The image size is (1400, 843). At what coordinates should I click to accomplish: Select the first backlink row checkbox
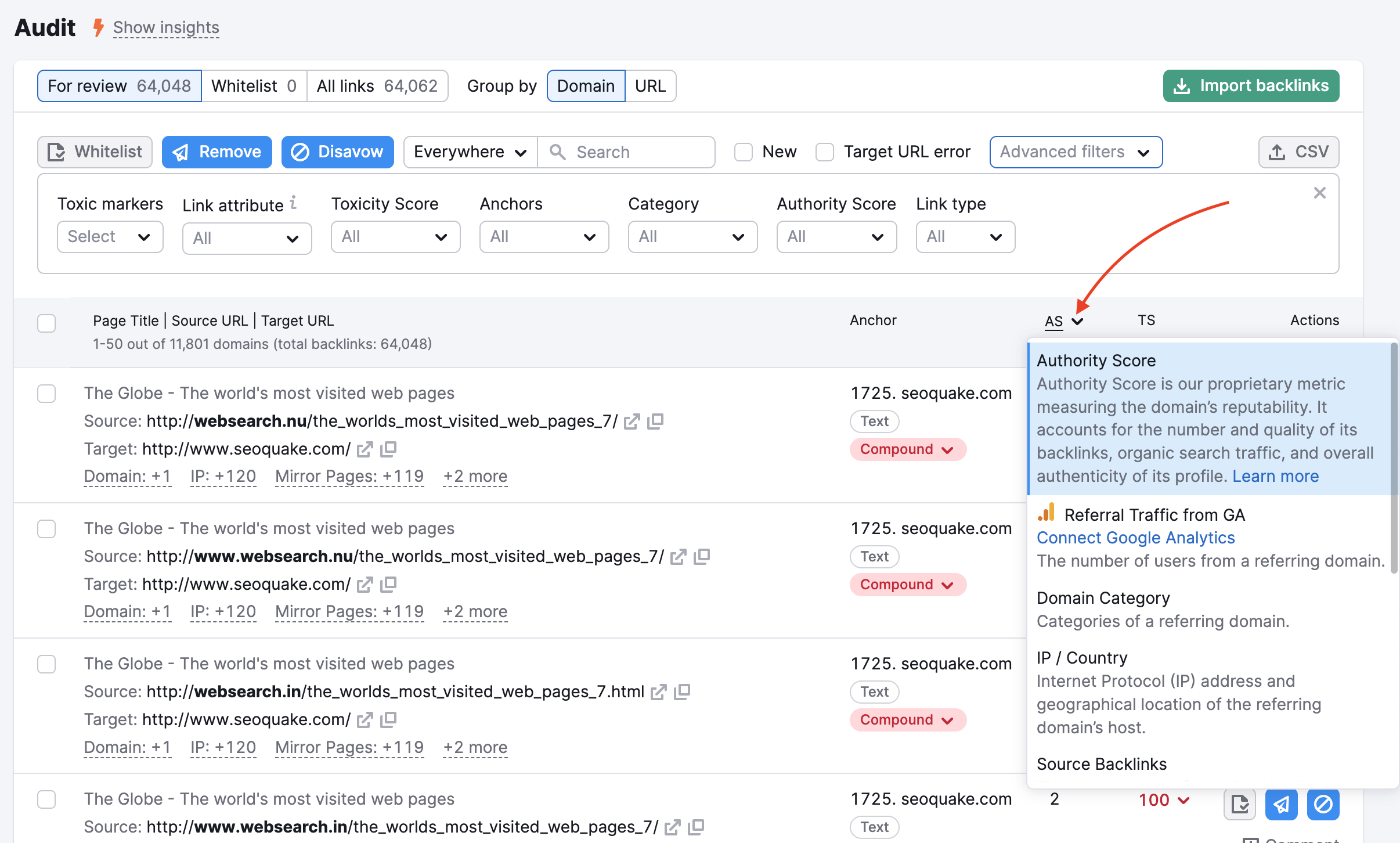(46, 394)
